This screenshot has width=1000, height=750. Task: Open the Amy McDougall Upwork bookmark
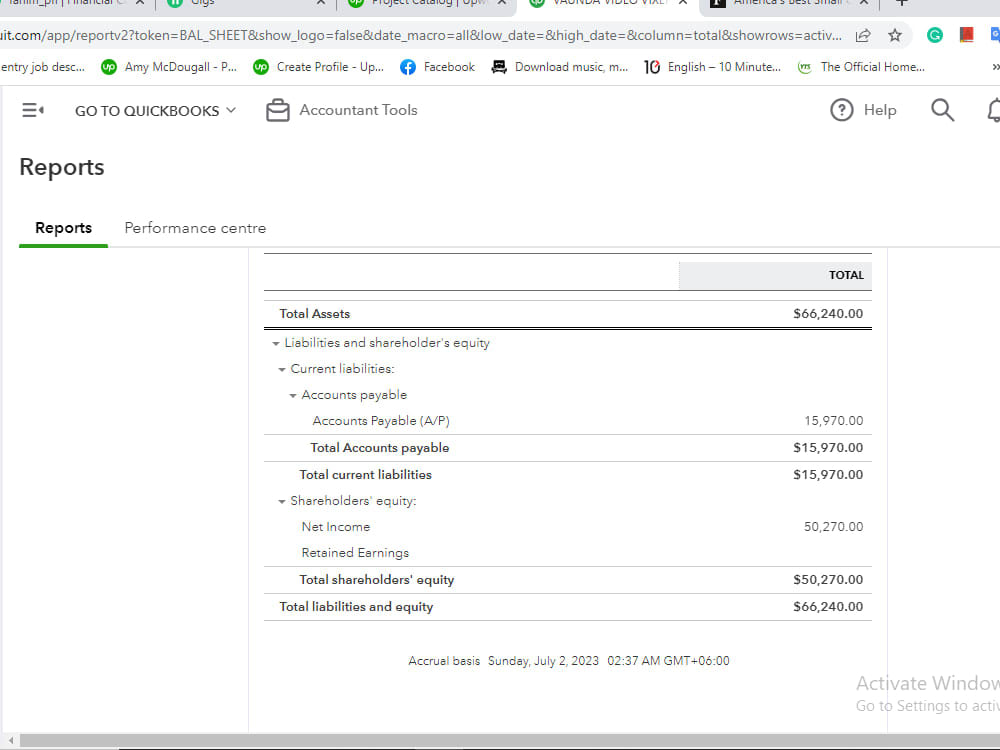click(169, 67)
